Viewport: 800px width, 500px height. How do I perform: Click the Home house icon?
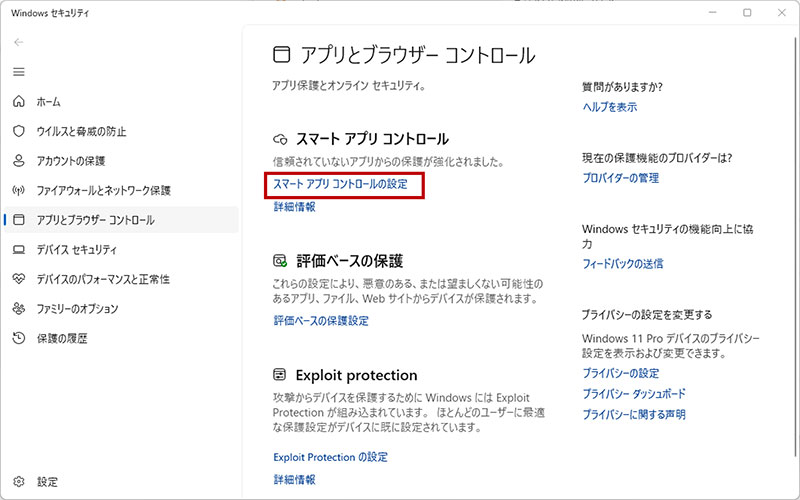point(19,102)
